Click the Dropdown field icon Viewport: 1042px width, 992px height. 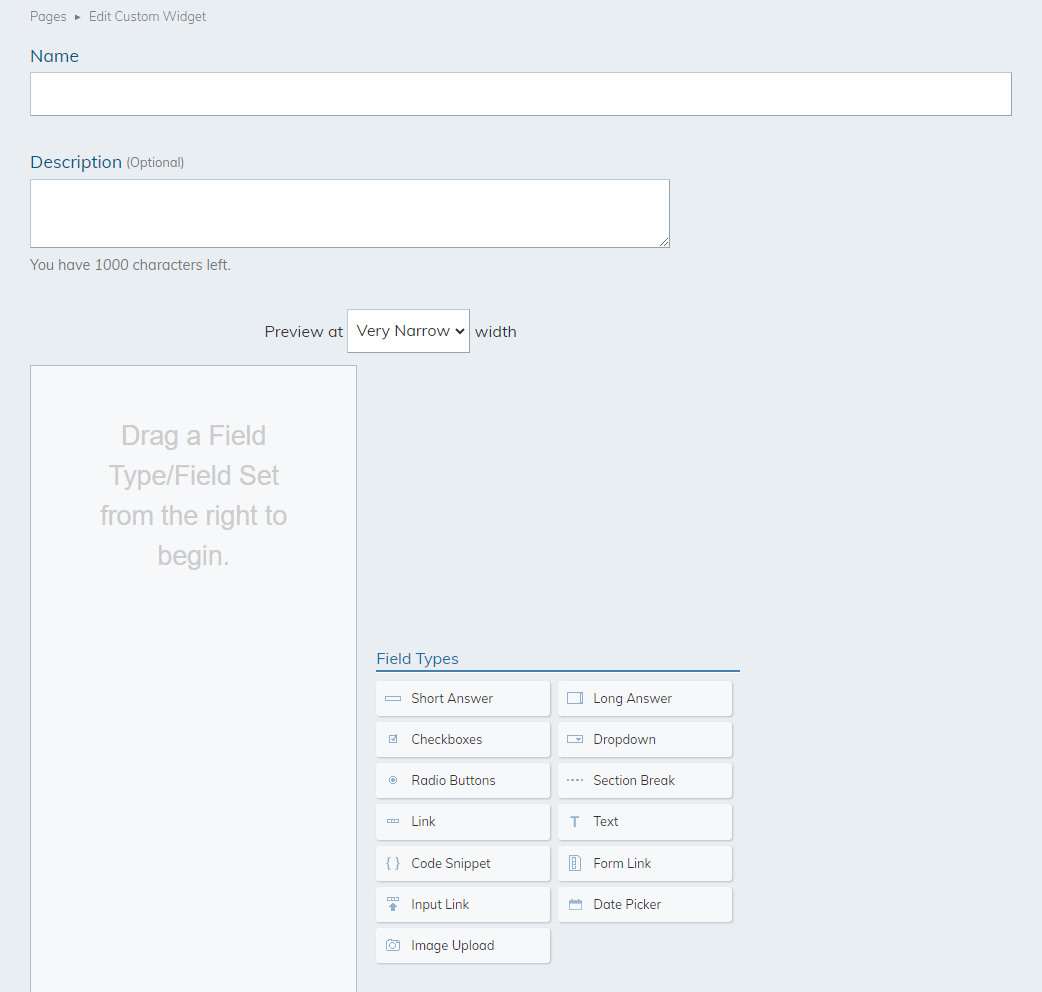pyautogui.click(x=575, y=739)
